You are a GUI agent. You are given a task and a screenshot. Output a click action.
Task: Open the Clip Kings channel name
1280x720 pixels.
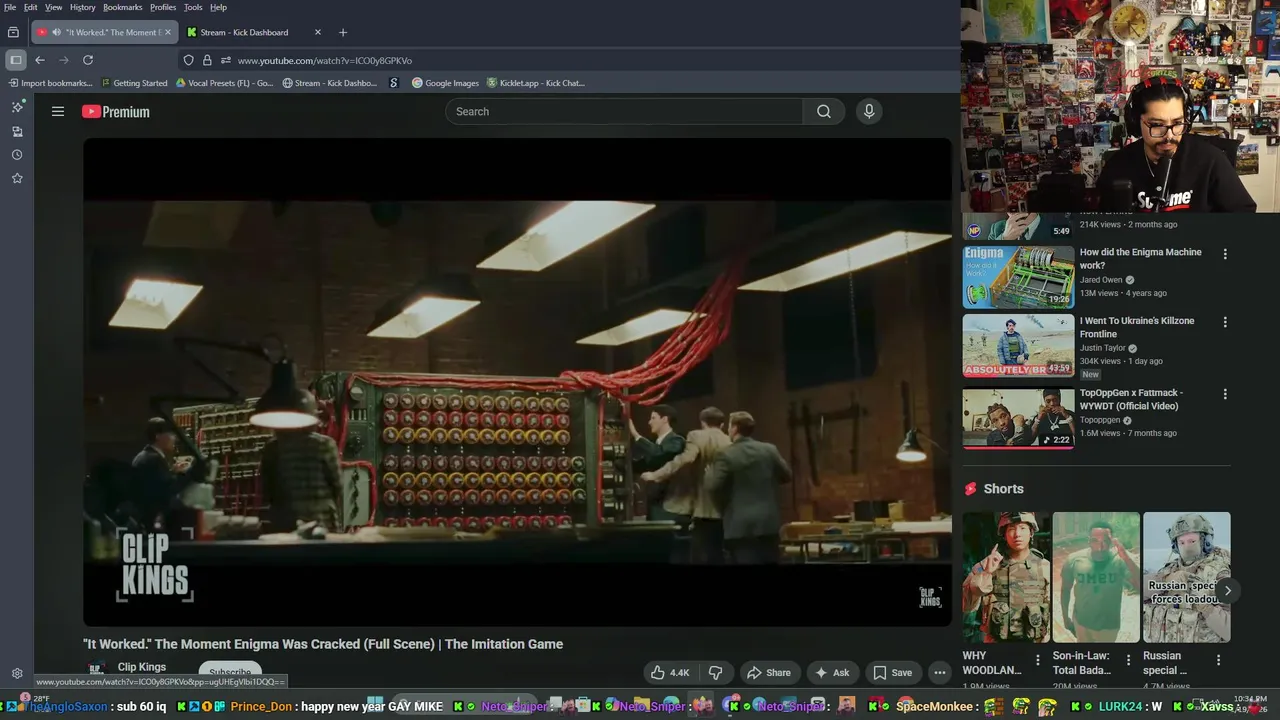pyautogui.click(x=142, y=667)
